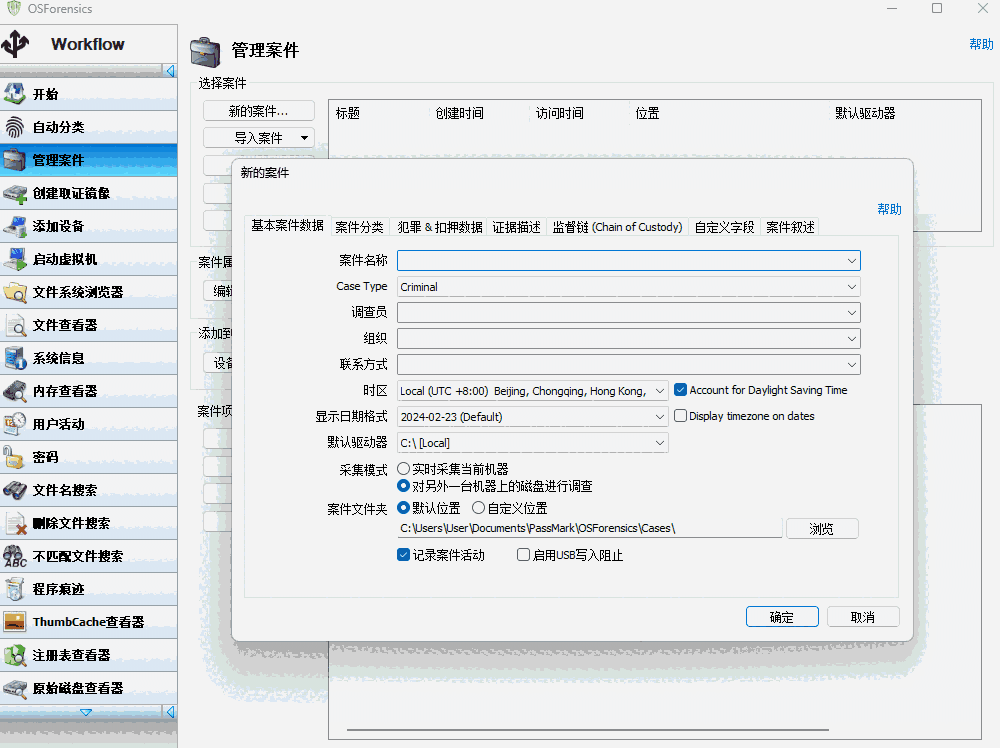Viewport: 1000px width, 748px height.
Task: Select 自定义位置 case folder radio
Action: [x=478, y=508]
